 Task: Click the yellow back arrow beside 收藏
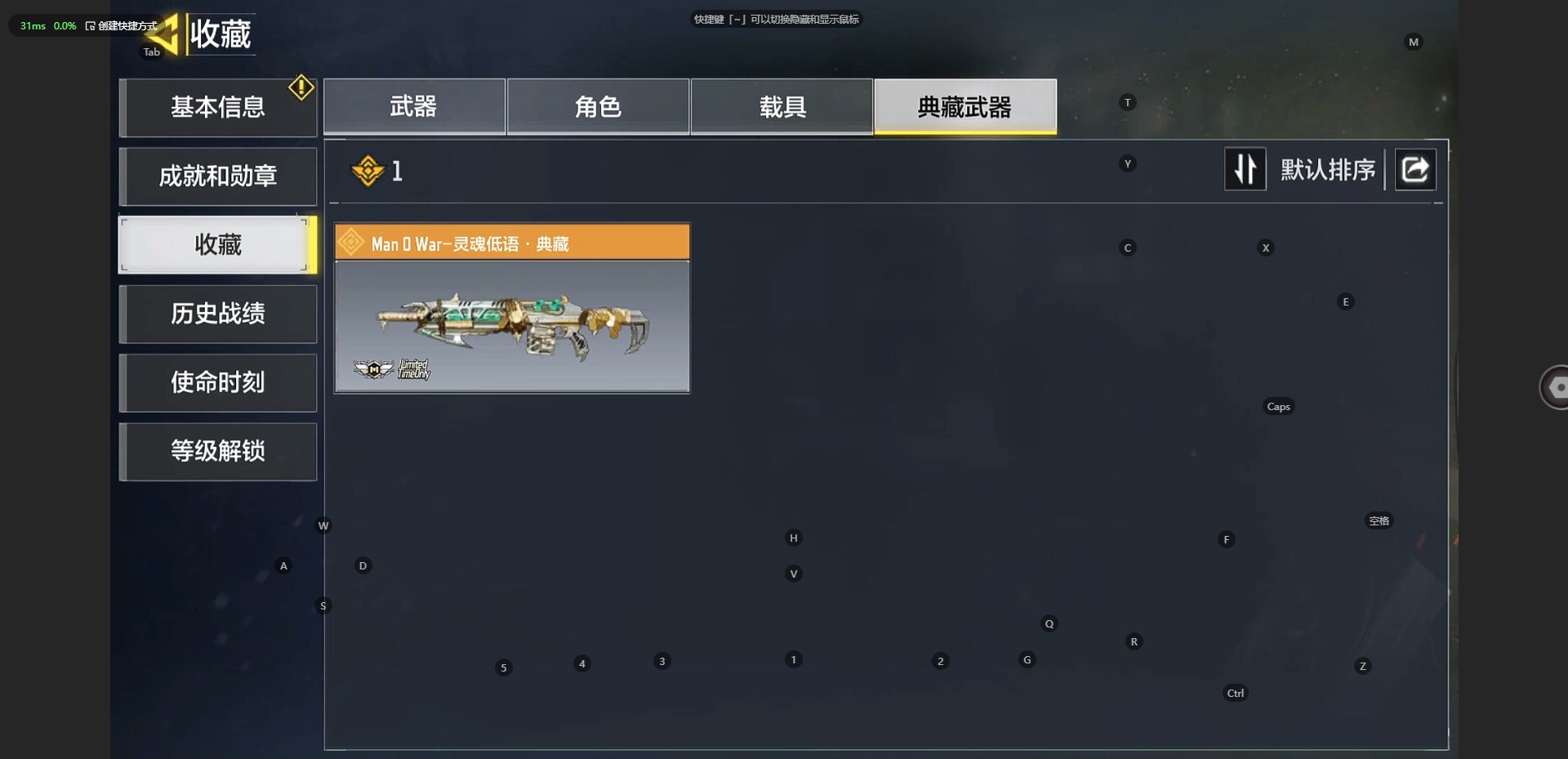tap(163, 34)
